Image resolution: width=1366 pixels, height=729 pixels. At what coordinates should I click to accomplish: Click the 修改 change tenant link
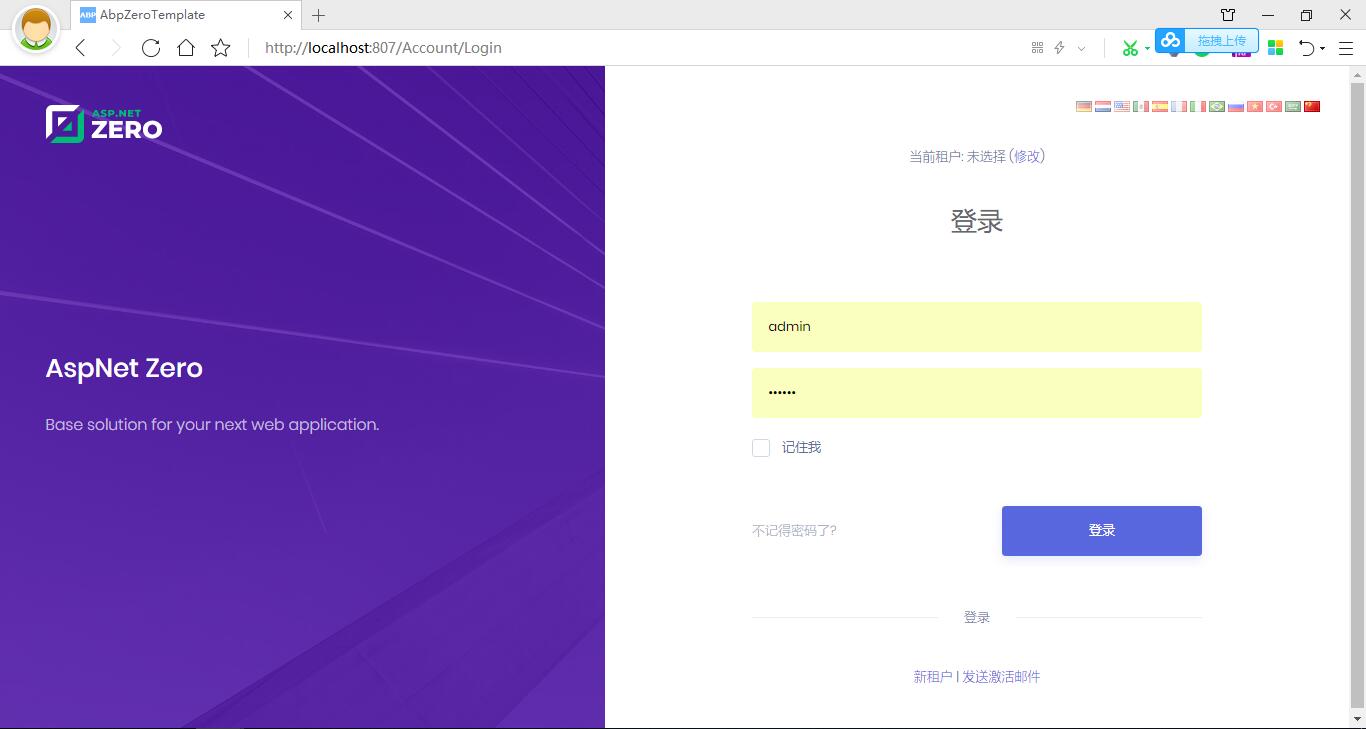point(1027,156)
